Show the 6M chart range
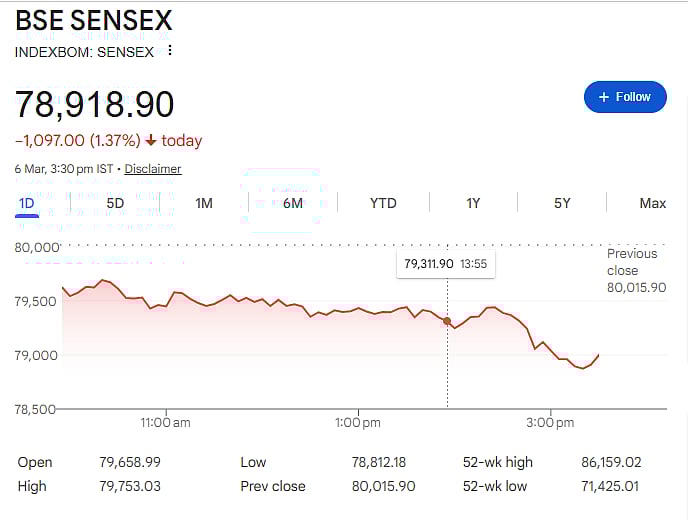 (293, 203)
